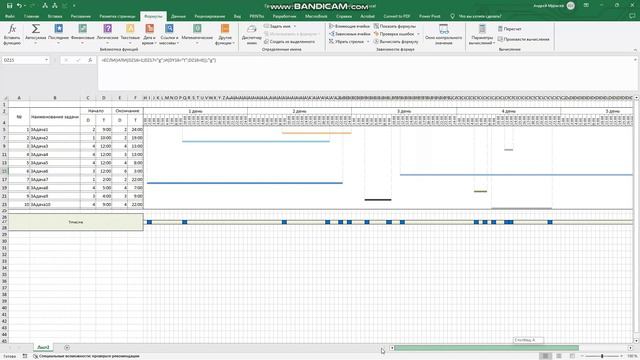Open the Insert (Вставка) tab
This screenshot has height=360, width=640.
click(55, 16)
